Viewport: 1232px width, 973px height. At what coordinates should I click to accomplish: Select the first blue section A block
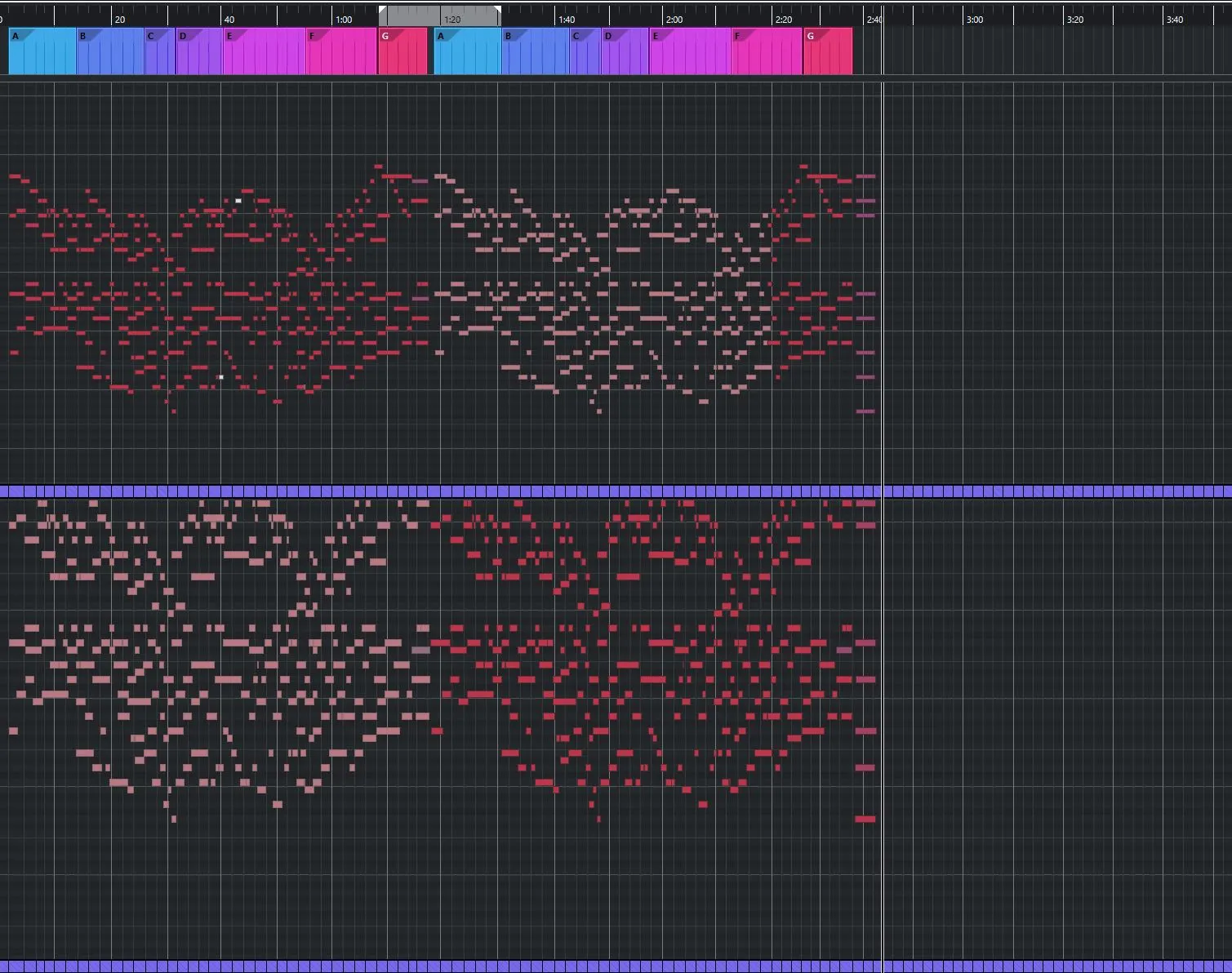point(42,51)
